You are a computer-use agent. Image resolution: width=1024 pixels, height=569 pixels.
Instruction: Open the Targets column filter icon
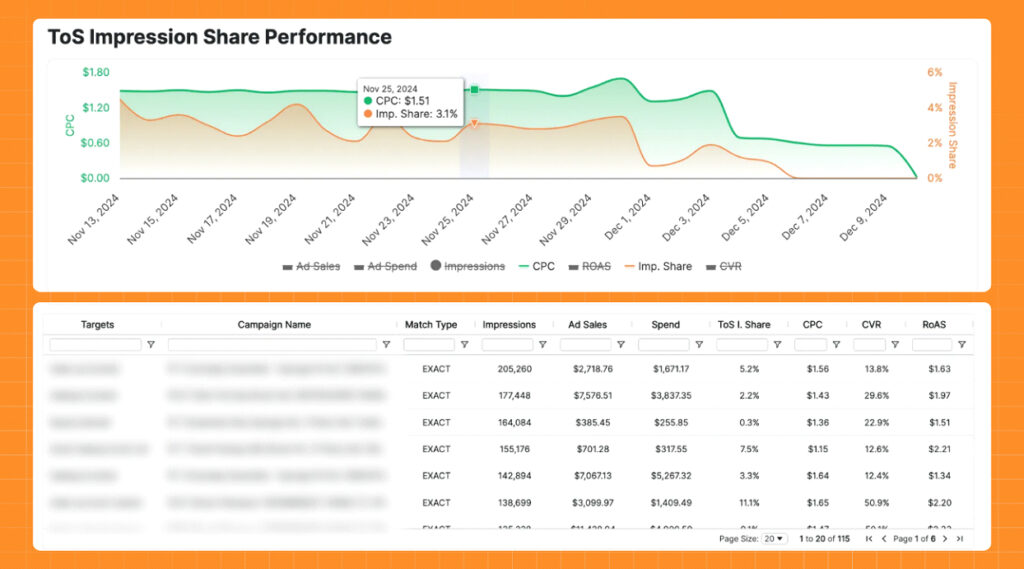click(151, 344)
